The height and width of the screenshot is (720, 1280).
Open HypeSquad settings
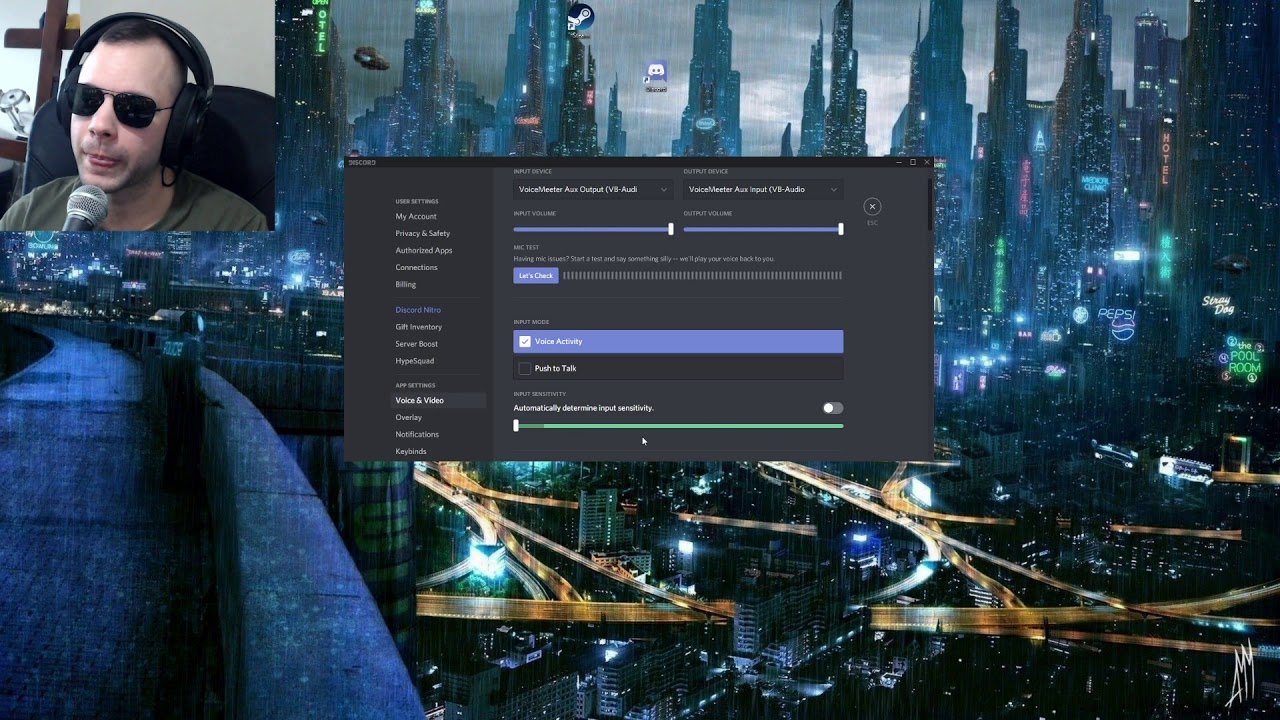pyautogui.click(x=415, y=361)
